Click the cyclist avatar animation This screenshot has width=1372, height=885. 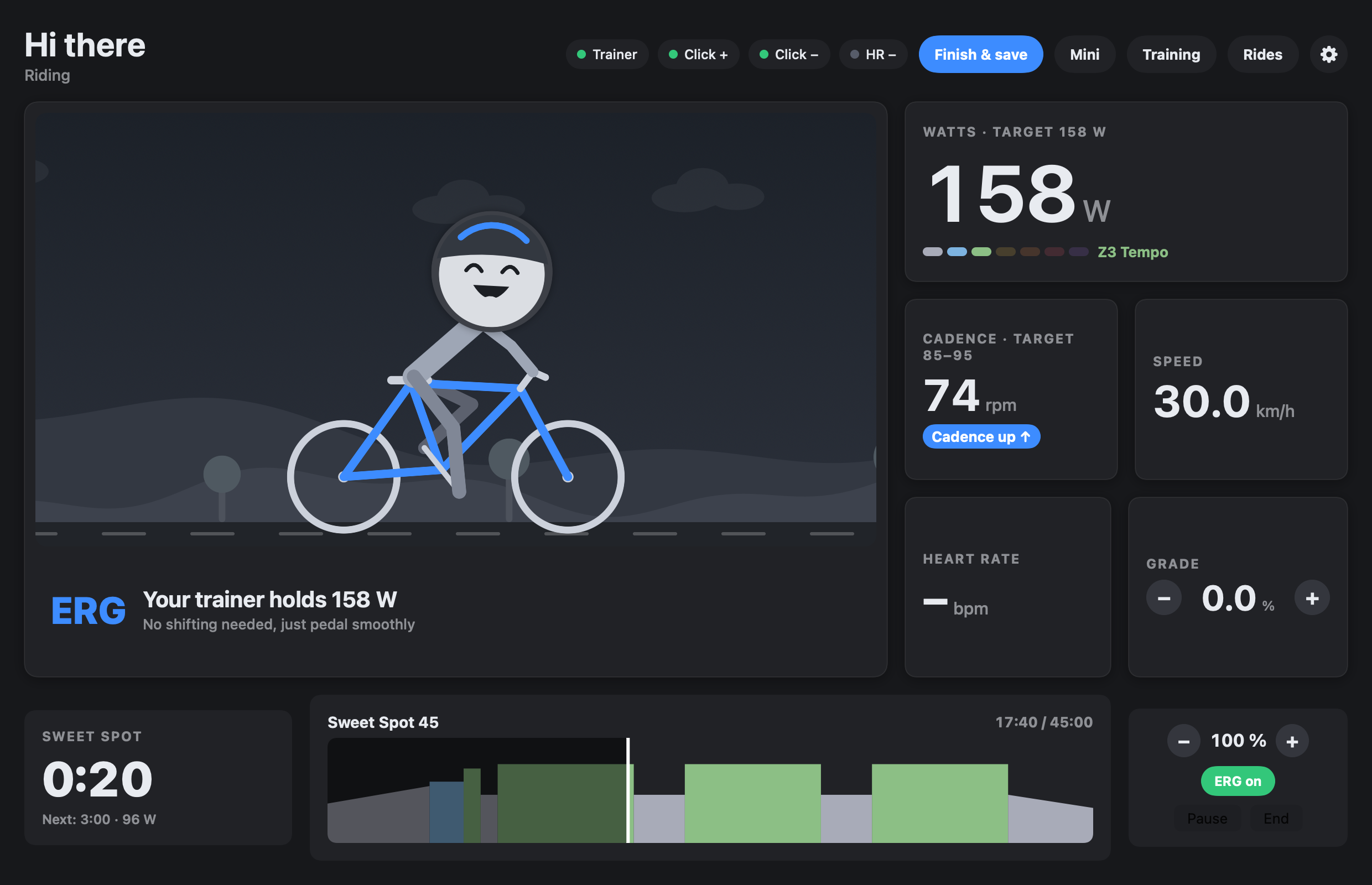pos(456,372)
